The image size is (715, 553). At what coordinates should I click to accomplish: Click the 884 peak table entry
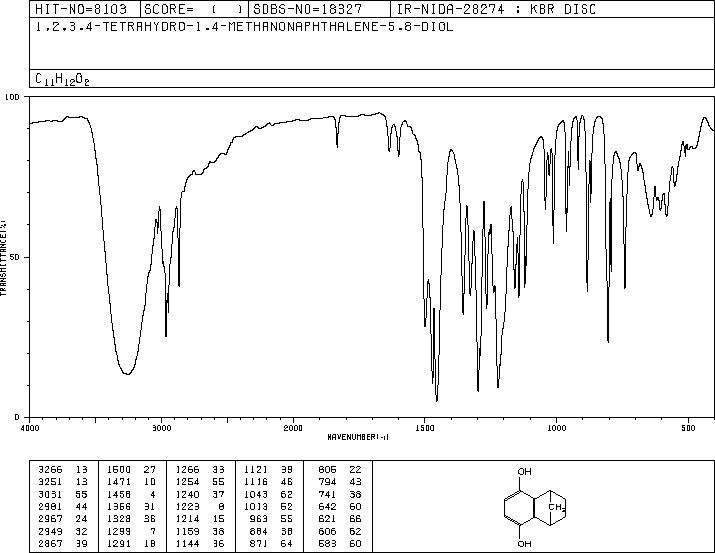point(272,531)
